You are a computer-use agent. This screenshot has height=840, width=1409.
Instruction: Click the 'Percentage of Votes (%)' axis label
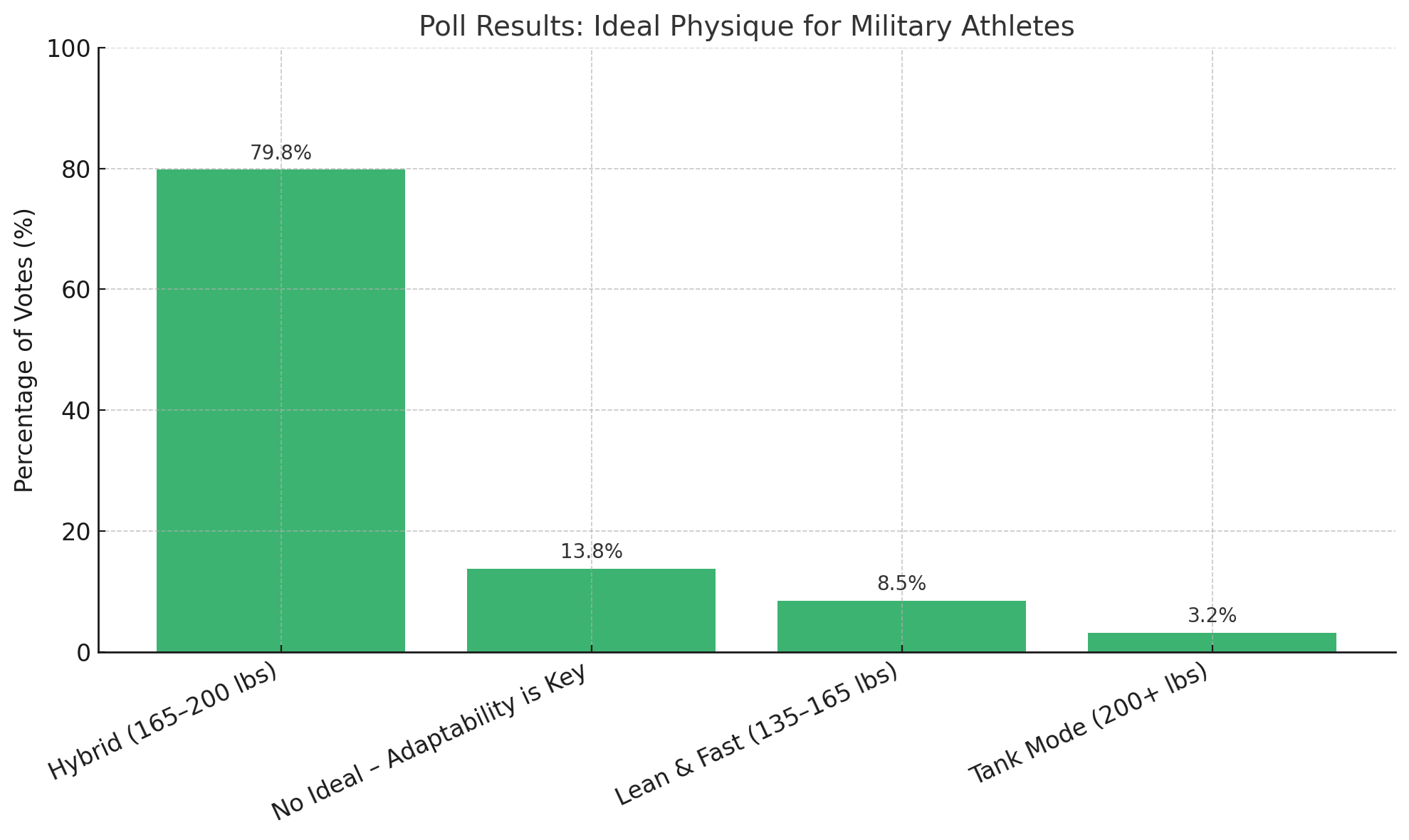click(x=25, y=350)
